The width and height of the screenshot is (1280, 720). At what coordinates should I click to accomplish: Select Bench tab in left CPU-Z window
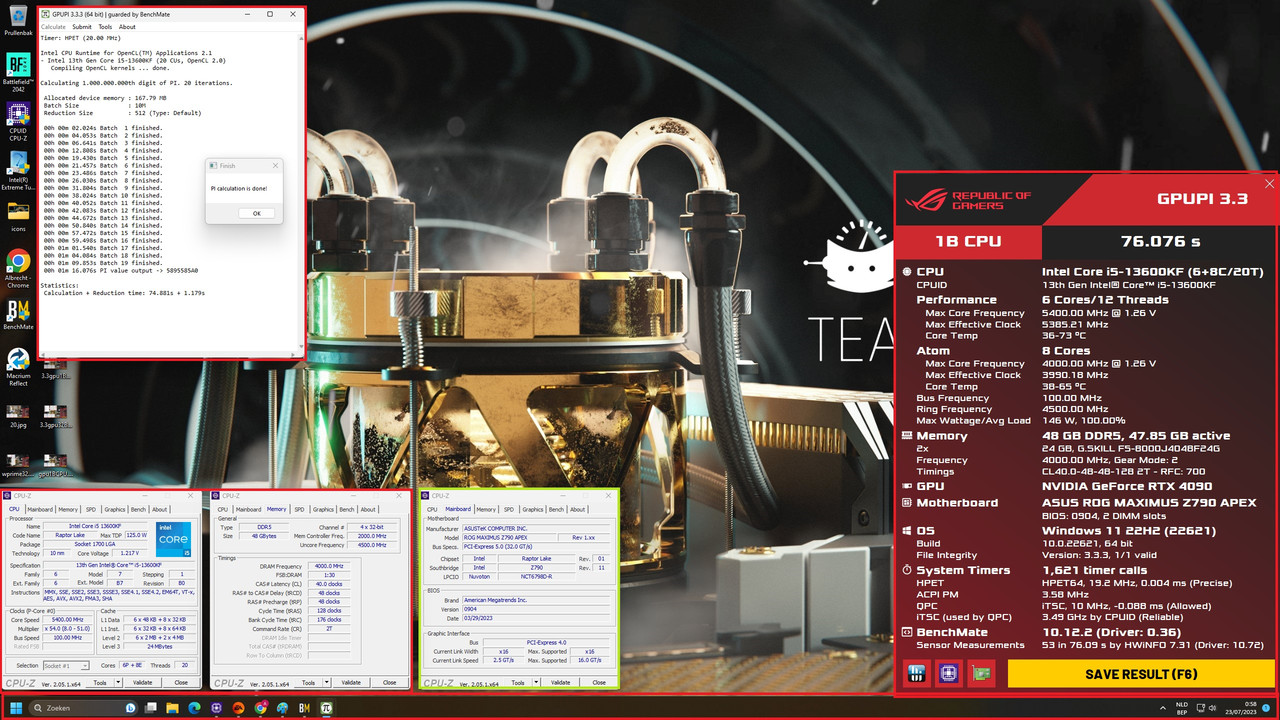pyautogui.click(x=138, y=509)
